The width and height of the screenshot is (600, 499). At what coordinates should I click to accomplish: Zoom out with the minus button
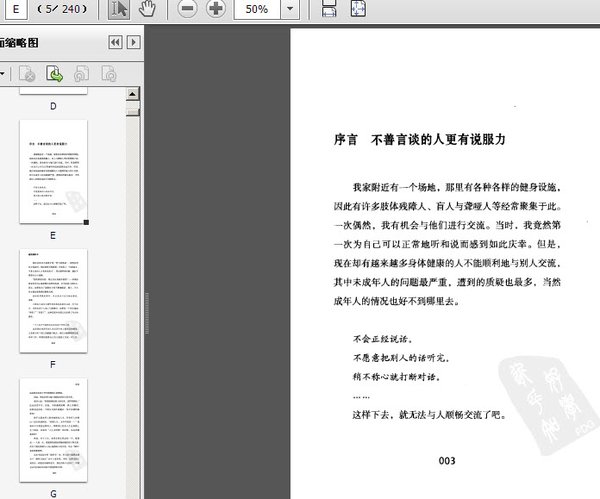tap(188, 8)
